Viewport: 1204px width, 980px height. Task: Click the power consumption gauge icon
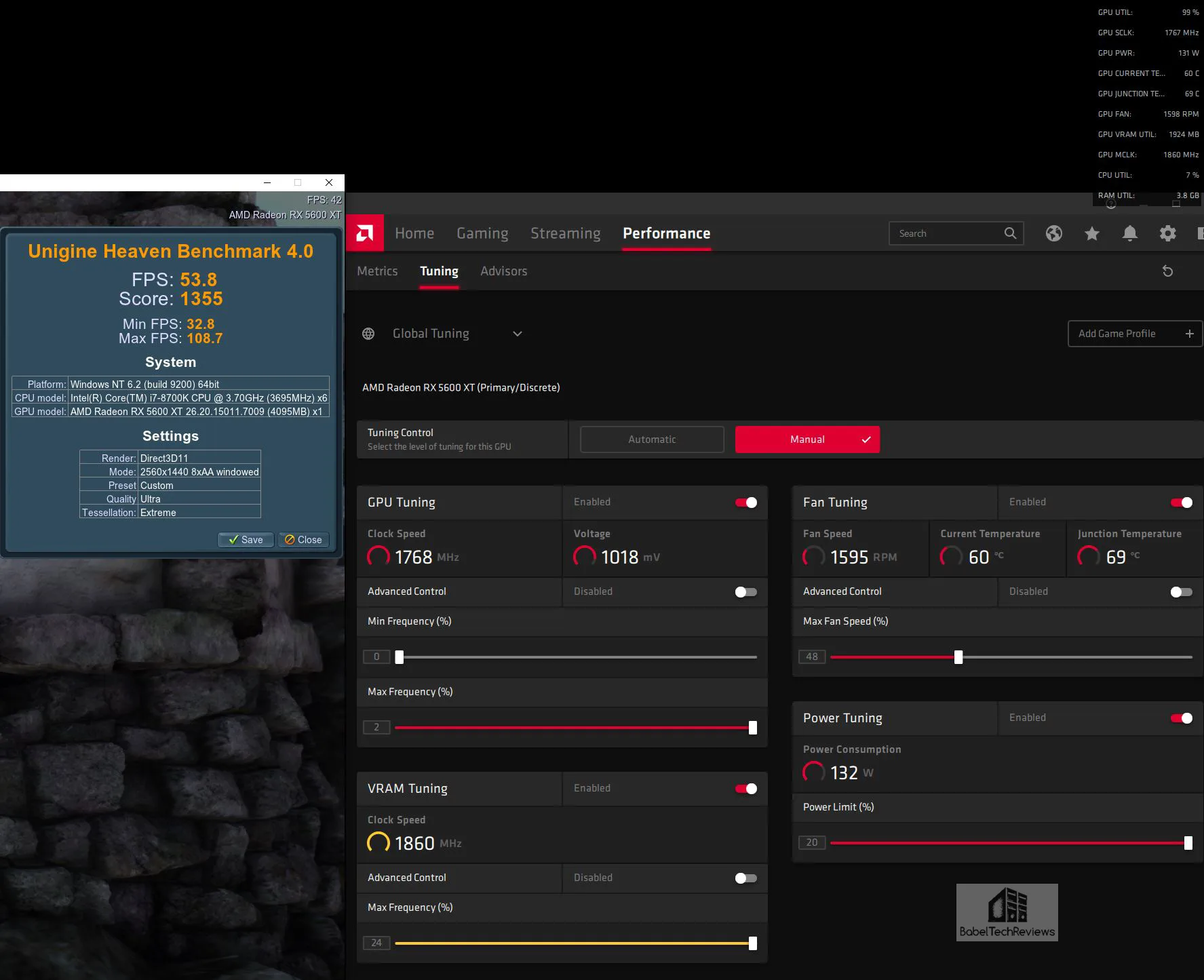click(x=814, y=772)
